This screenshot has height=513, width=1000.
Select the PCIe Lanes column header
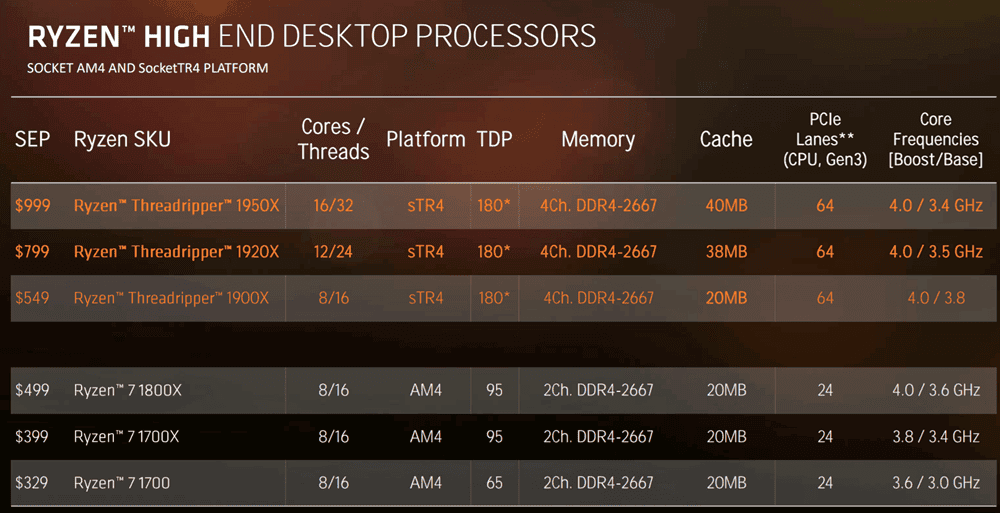point(825,139)
